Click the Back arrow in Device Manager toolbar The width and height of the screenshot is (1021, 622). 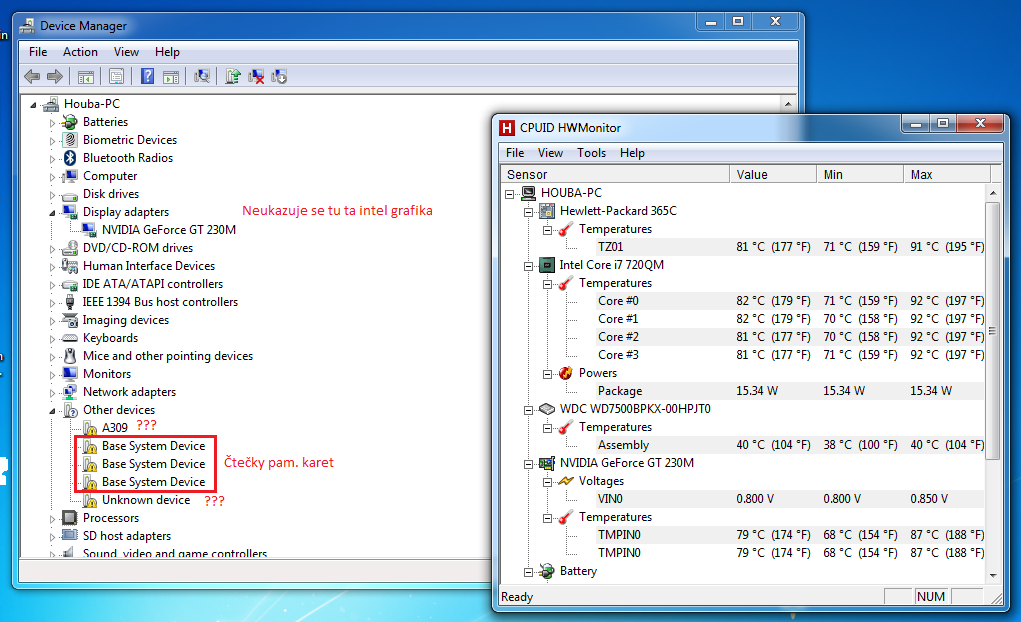click(x=32, y=77)
